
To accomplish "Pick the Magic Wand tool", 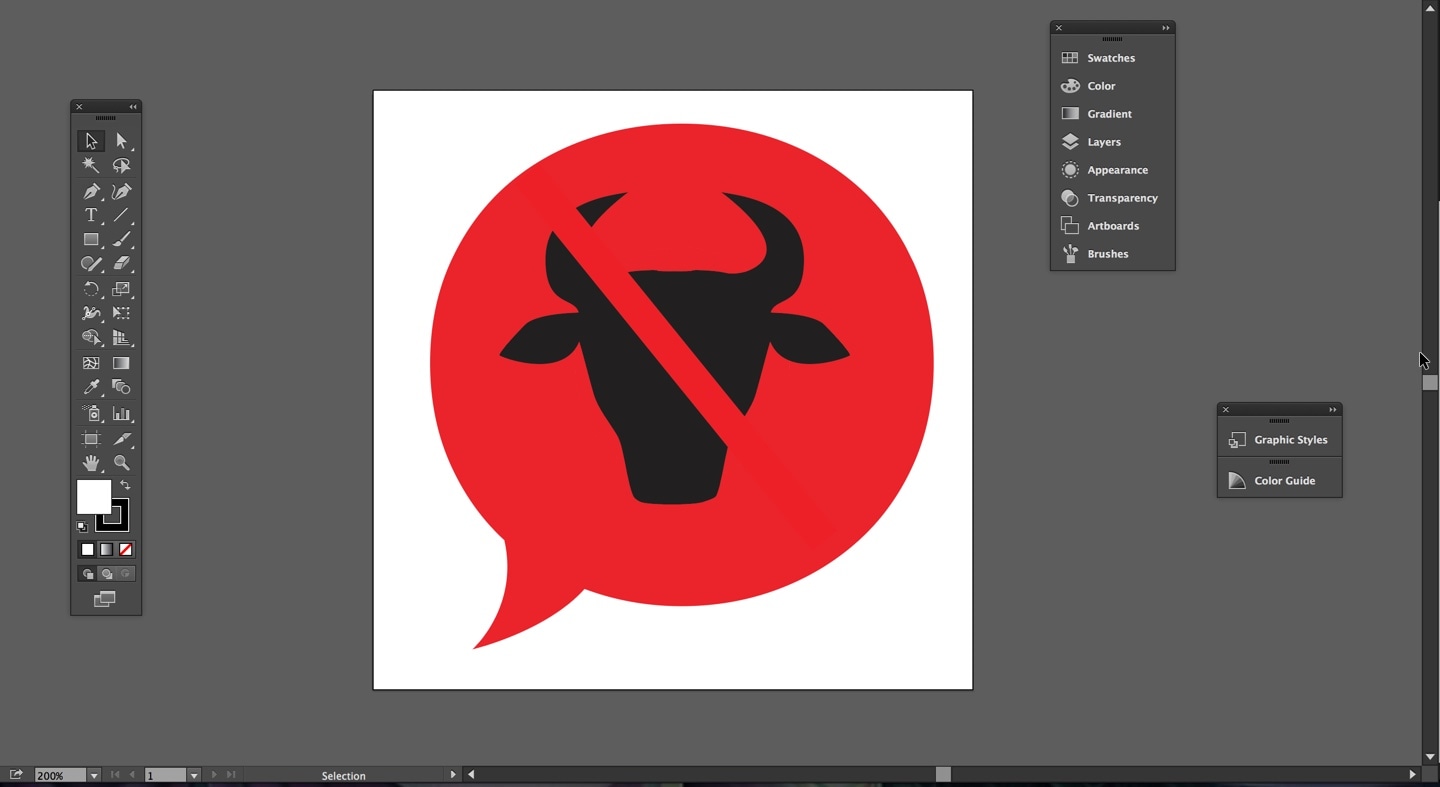I will pos(91,166).
